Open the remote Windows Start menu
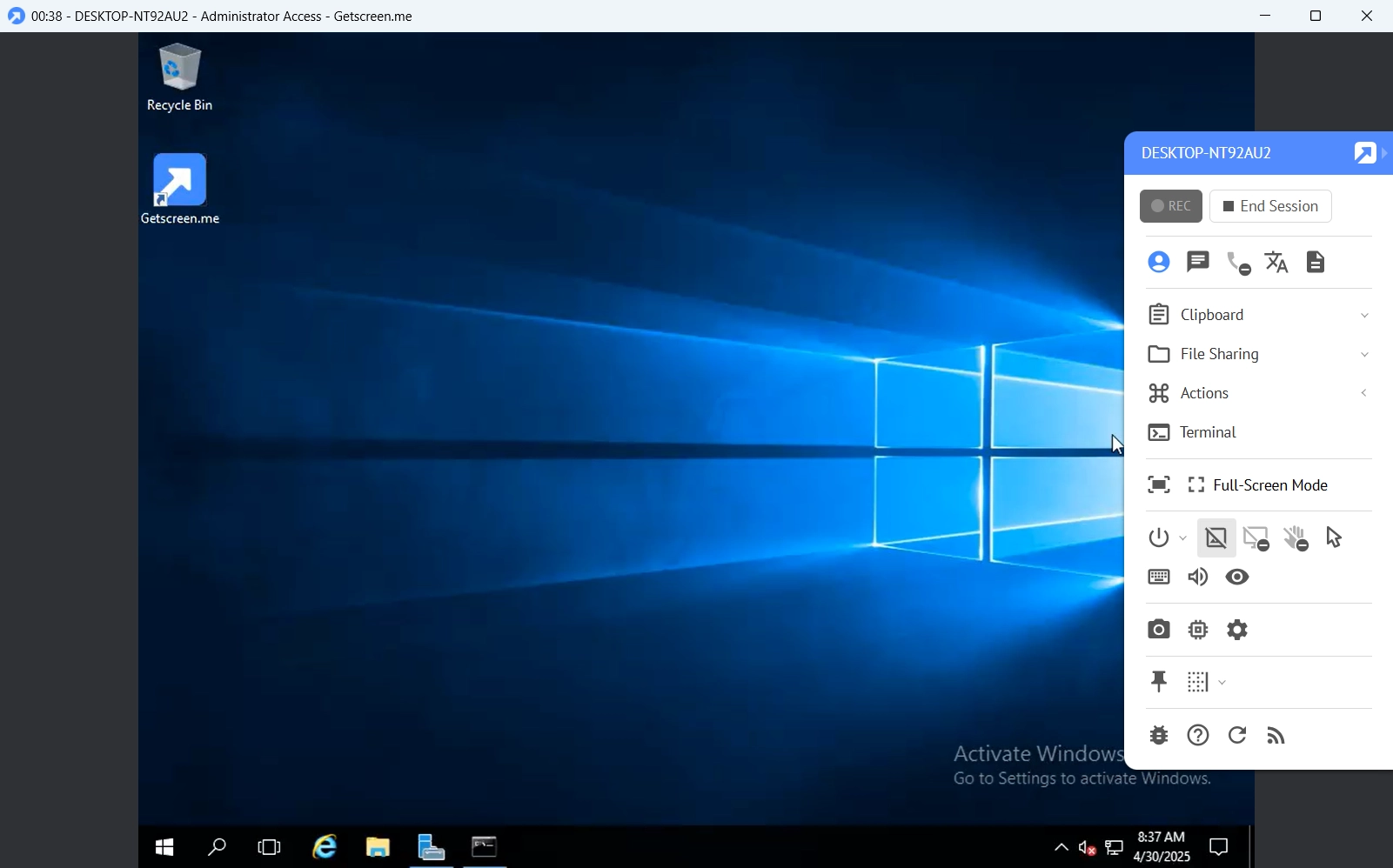The height and width of the screenshot is (868, 1393). (x=164, y=847)
